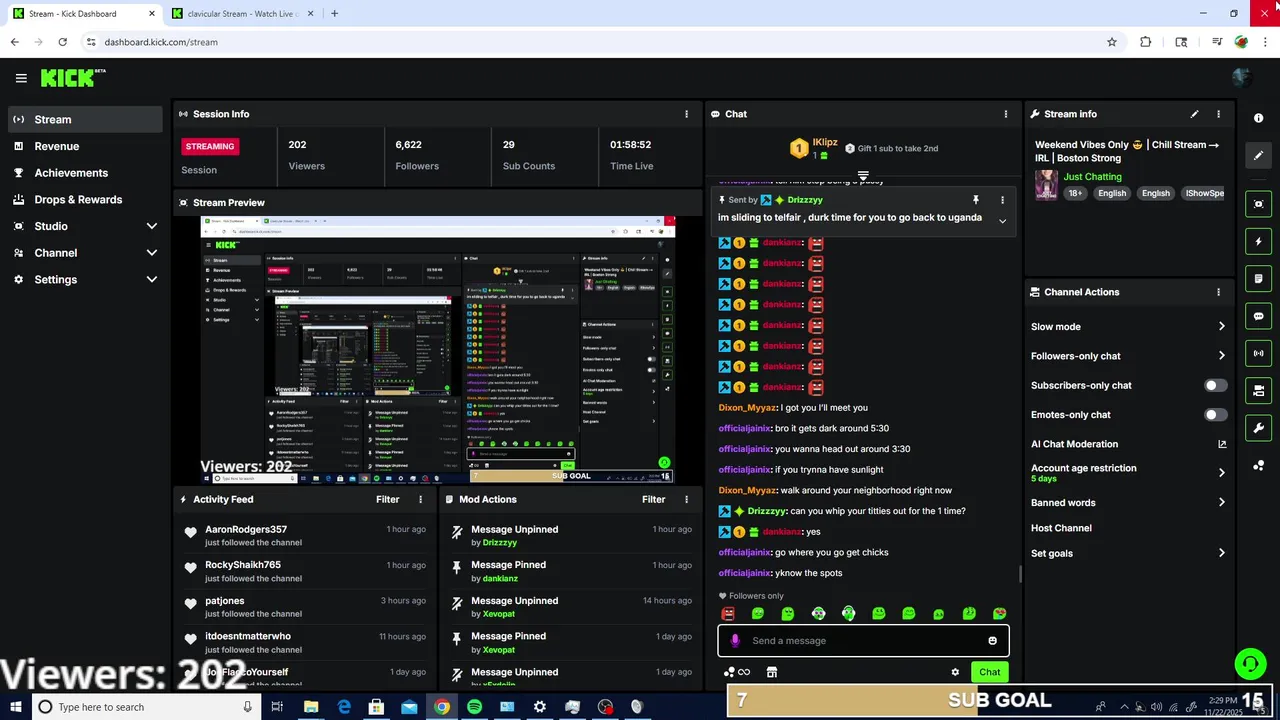Screen dimensions: 1280x720
Task: Open Session Info panel three-dot menu
Action: (x=686, y=114)
